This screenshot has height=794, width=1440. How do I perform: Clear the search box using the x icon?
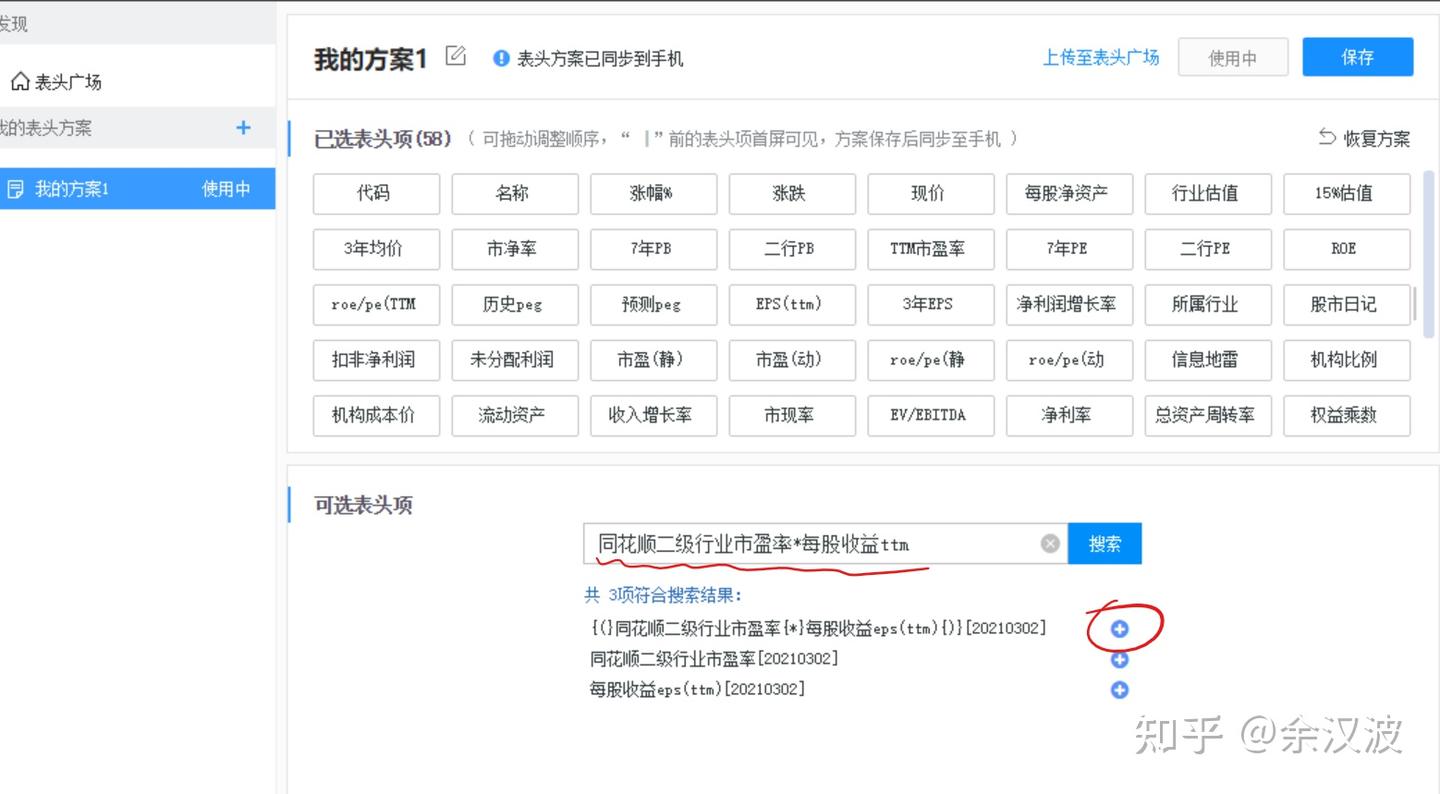pos(1049,543)
